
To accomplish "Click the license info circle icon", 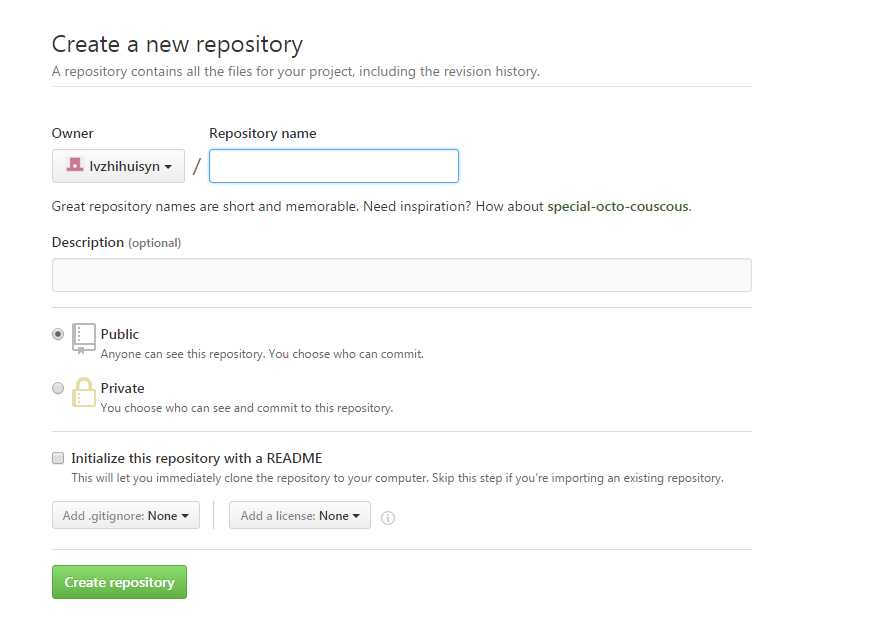I will tap(387, 517).
